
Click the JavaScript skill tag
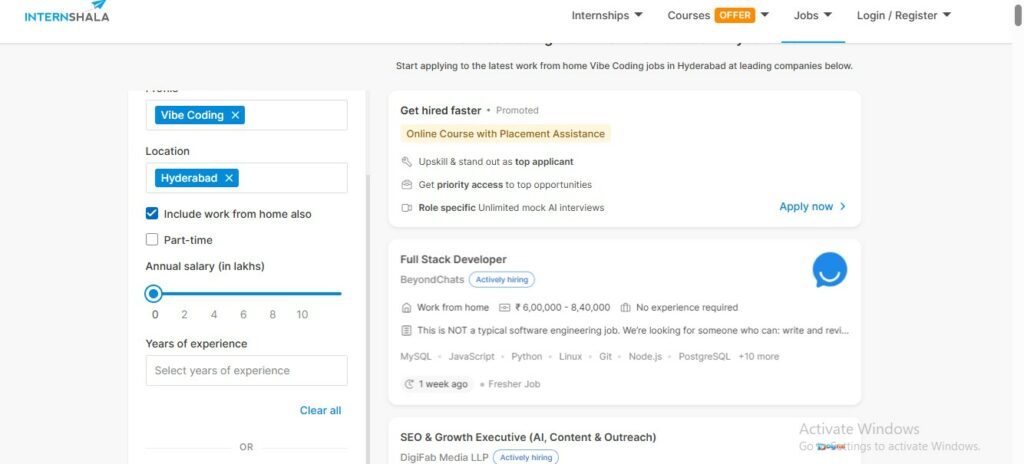pos(472,357)
